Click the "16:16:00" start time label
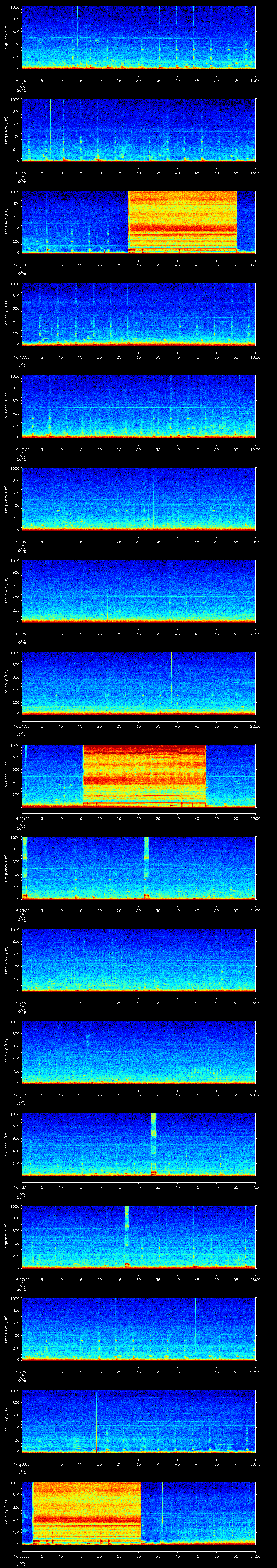This screenshot has height=1568, width=277. (x=22, y=265)
